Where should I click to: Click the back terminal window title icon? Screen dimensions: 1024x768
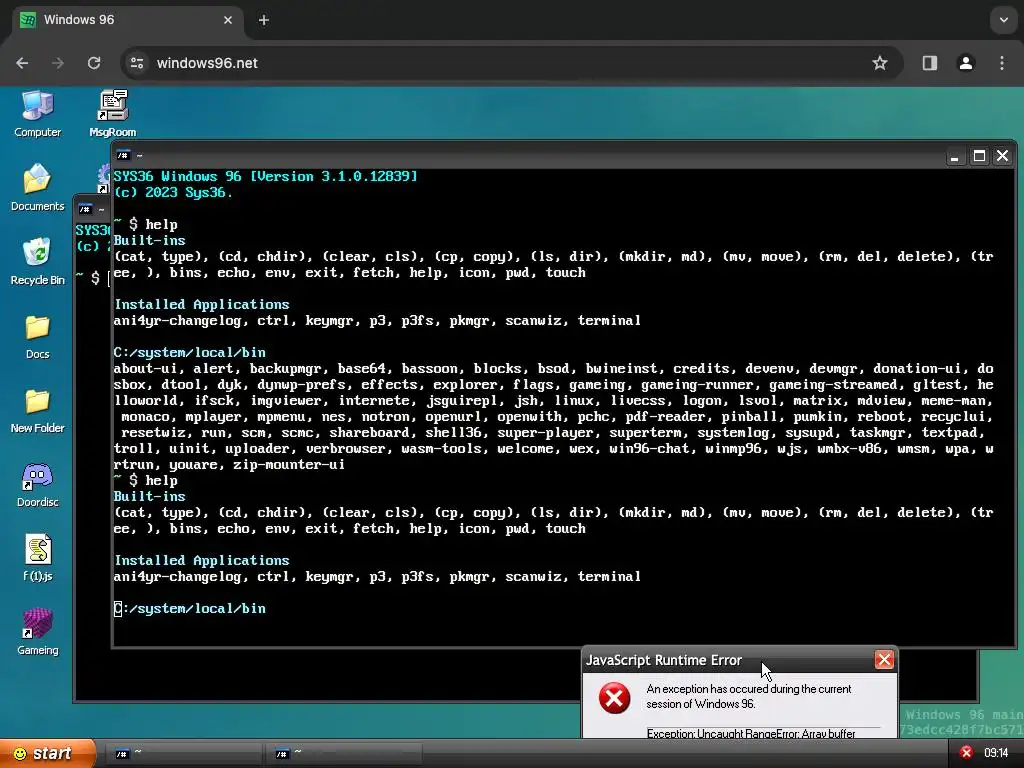point(85,209)
